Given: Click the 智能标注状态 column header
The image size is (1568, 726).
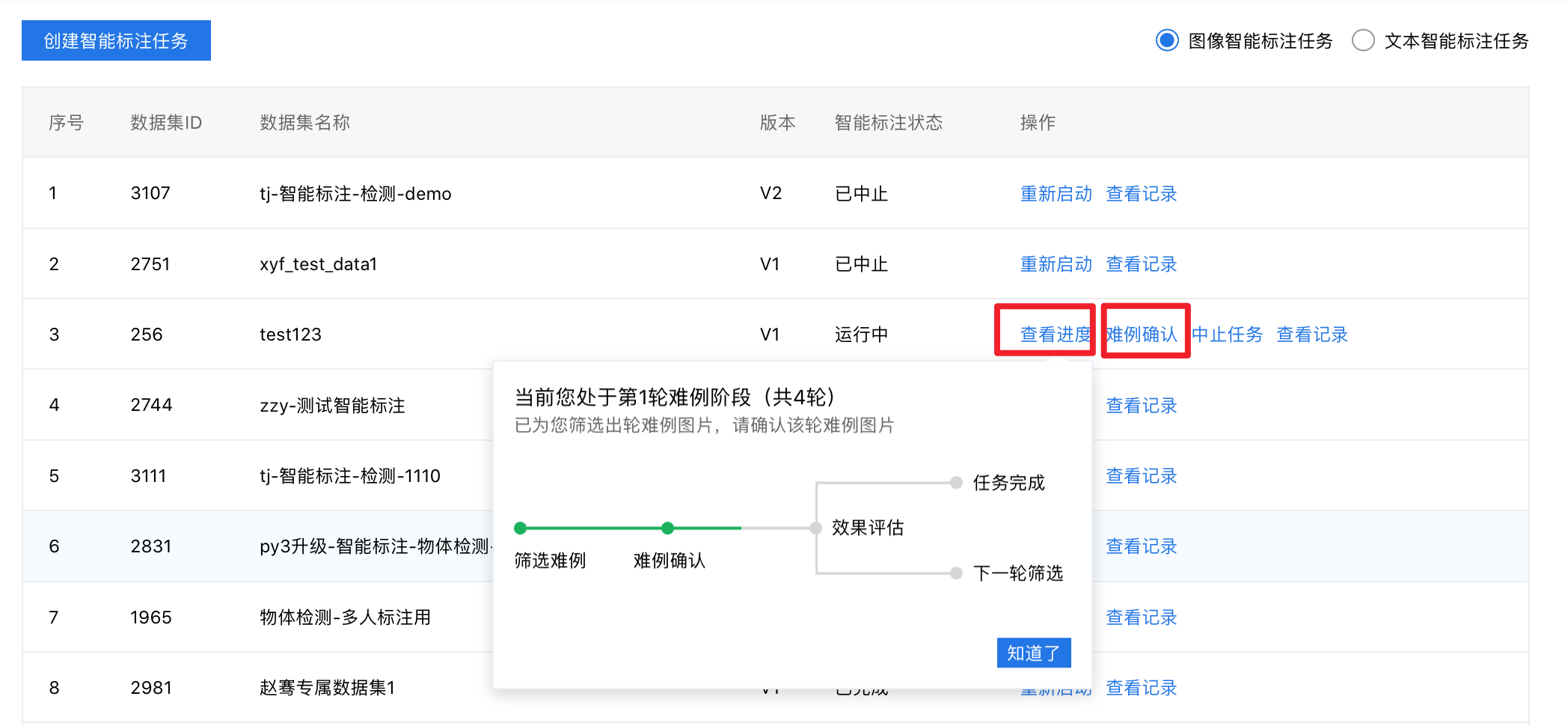Looking at the screenshot, I should 888,123.
